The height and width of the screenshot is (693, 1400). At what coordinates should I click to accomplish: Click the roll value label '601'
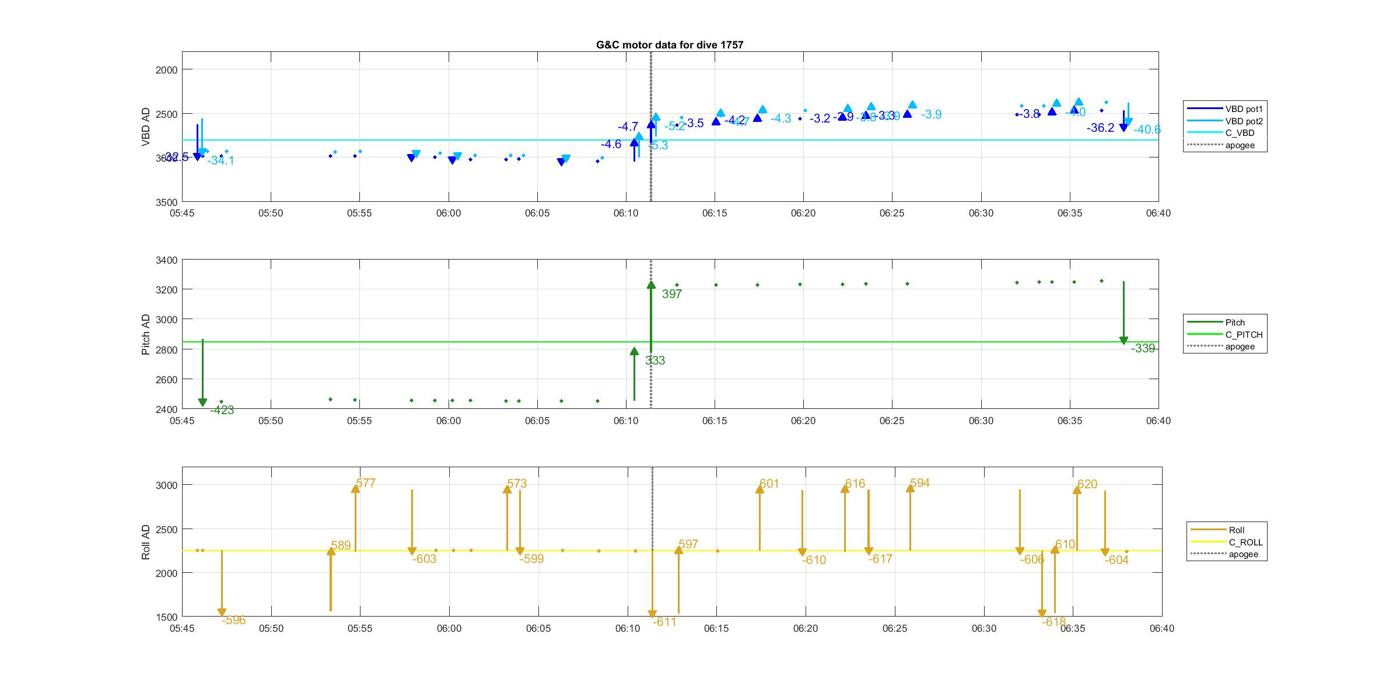pyautogui.click(x=769, y=484)
